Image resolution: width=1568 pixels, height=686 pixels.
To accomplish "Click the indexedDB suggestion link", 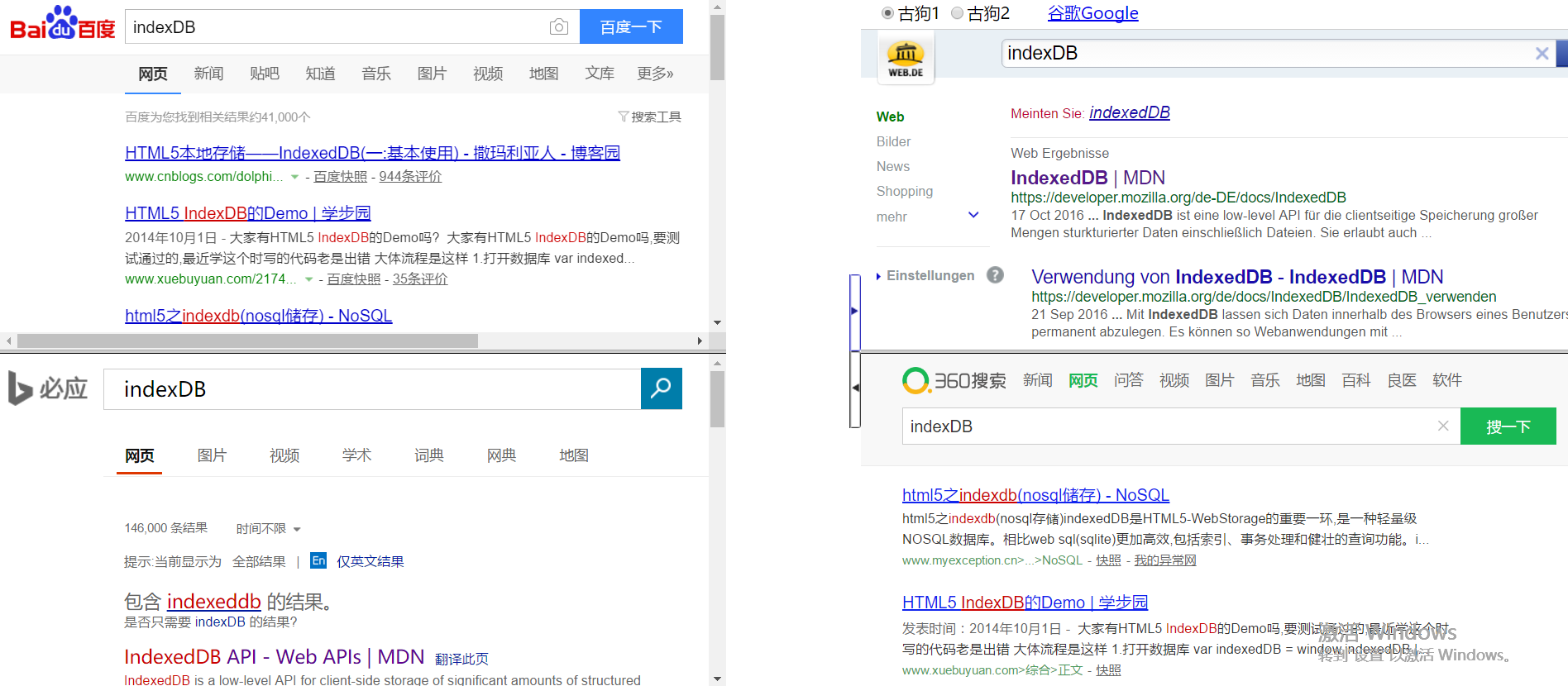I will (x=1129, y=112).
